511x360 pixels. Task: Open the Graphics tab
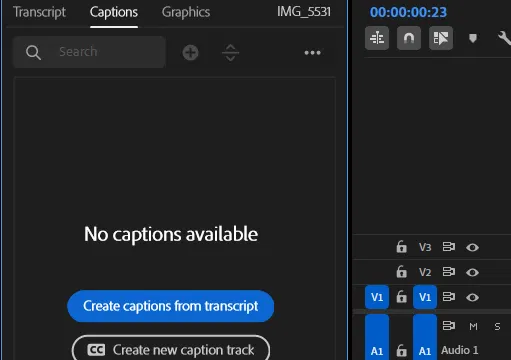186,12
